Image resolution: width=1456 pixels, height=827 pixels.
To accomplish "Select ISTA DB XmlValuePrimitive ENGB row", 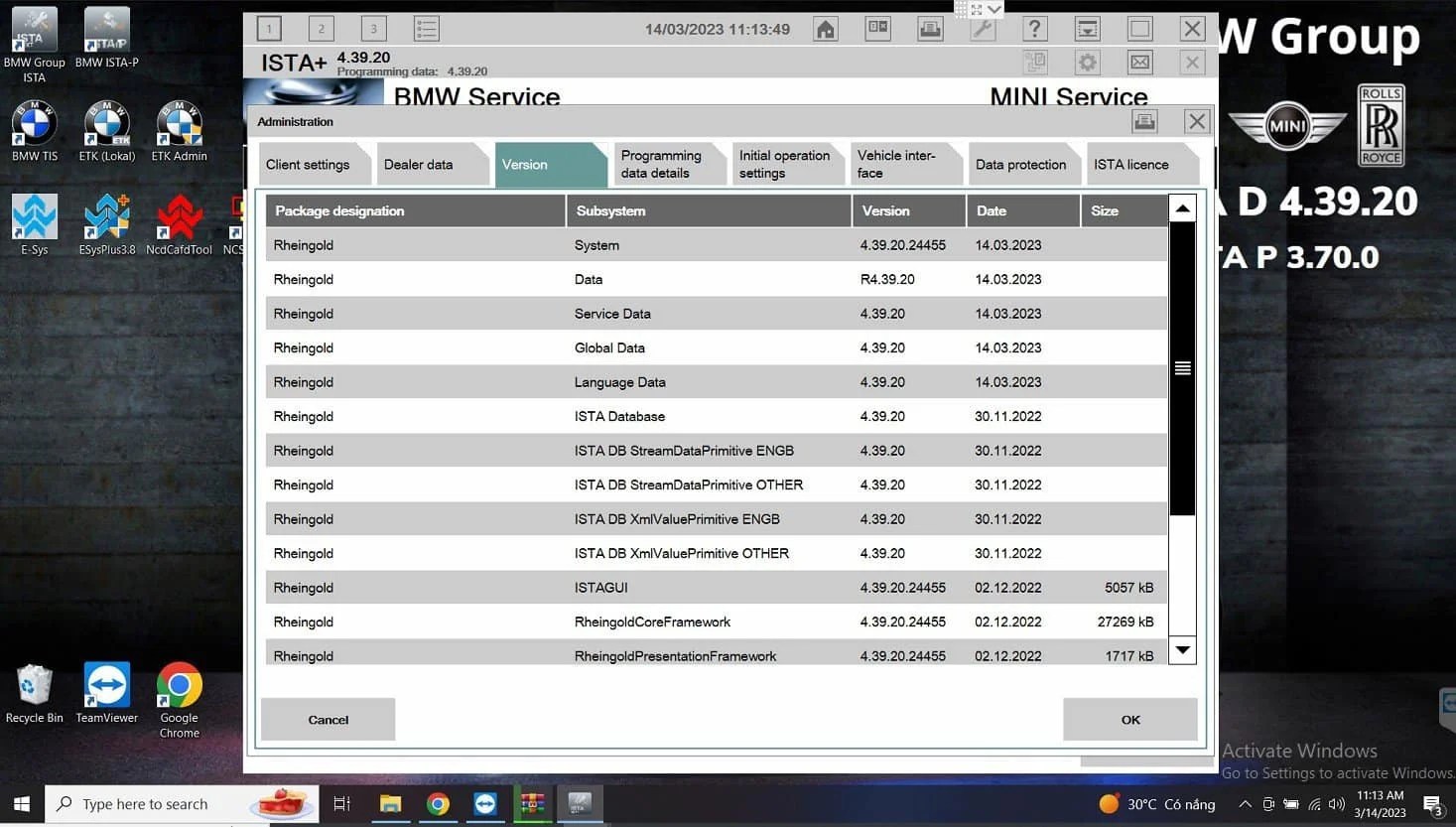I will pos(717,519).
